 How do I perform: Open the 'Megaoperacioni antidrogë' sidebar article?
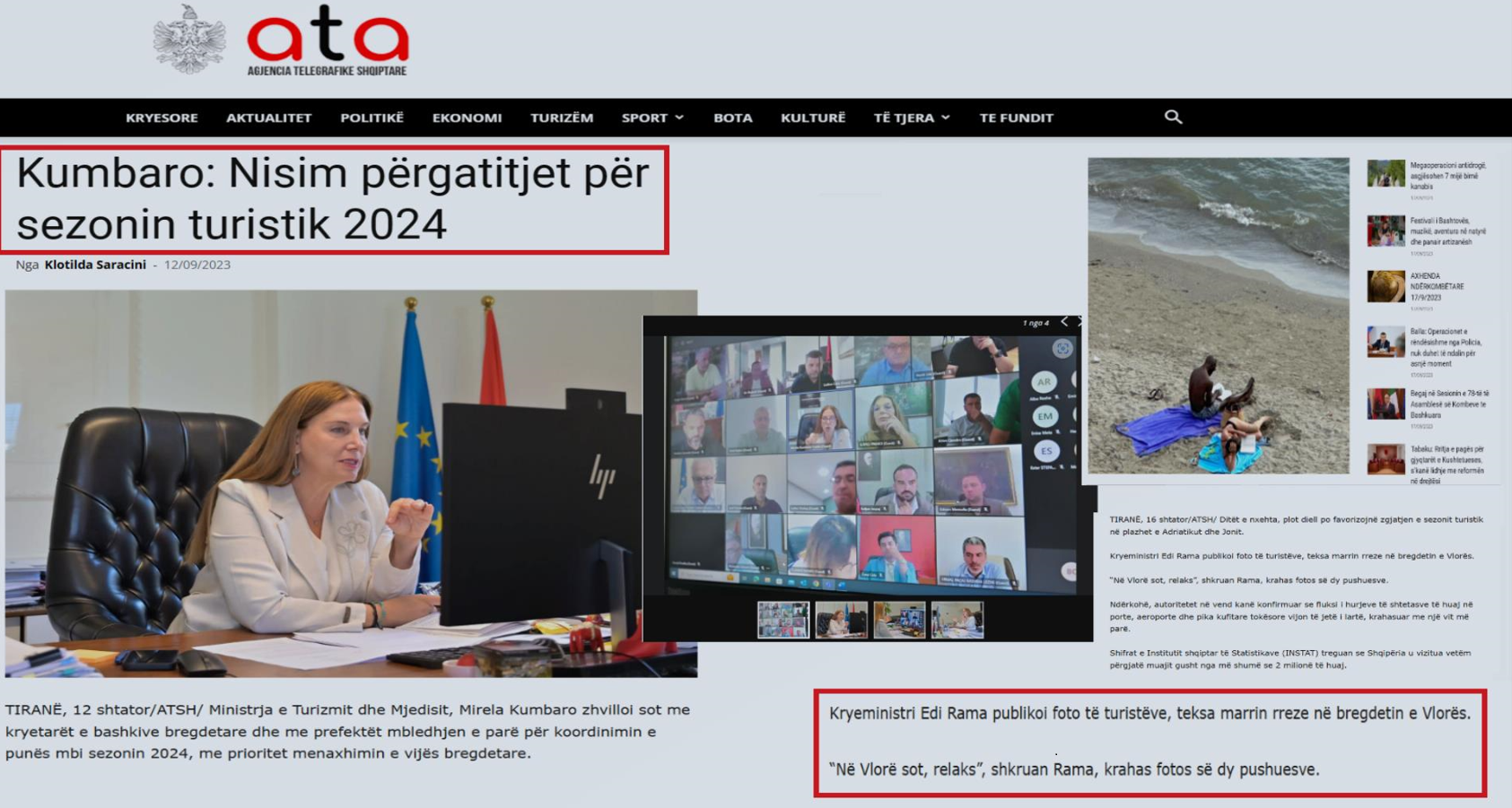click(1447, 176)
